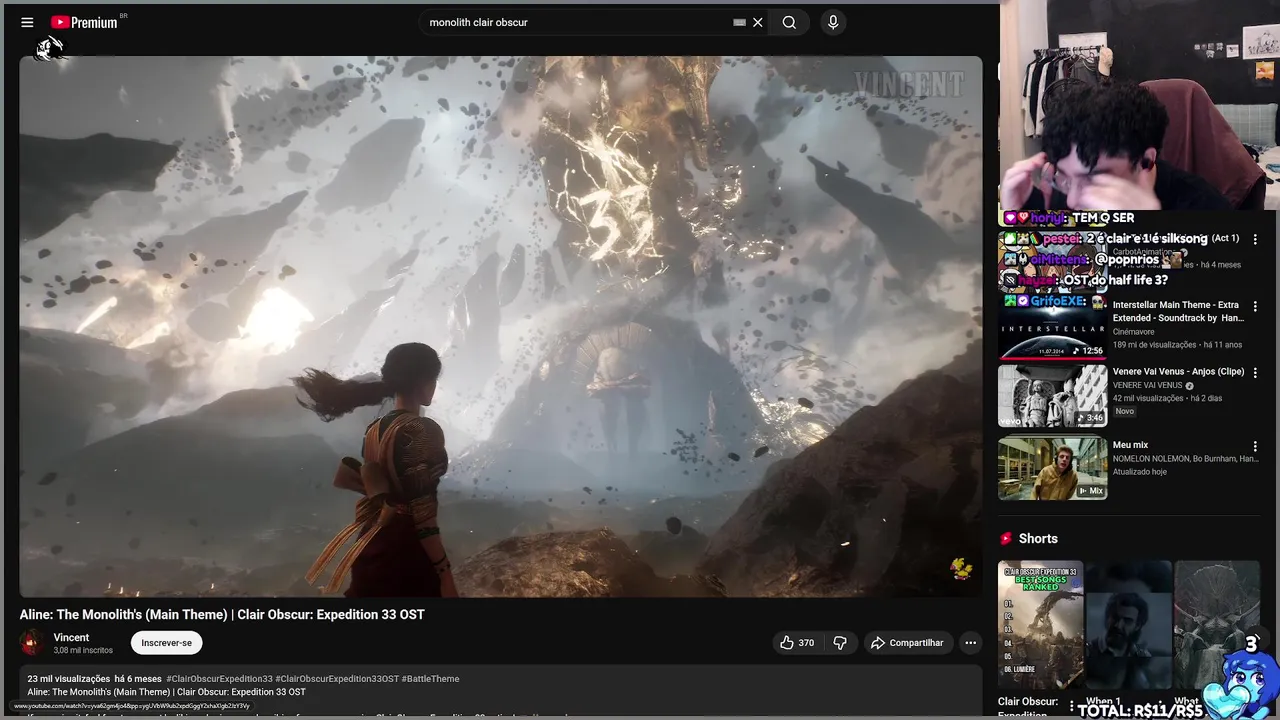The image size is (1280, 720).
Task: Play the Interstellar thumbnail with 12:56 duration
Action: [1052, 329]
